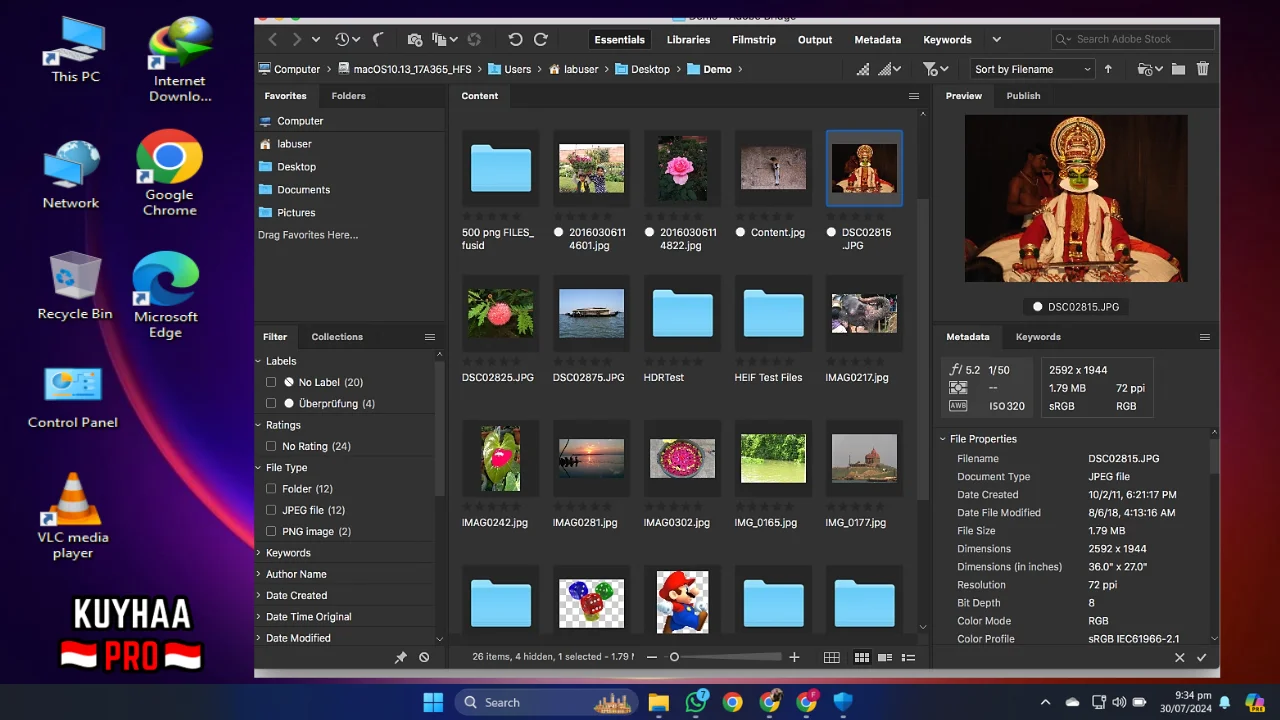Create a new folder with folder icon
1280x720 pixels.
click(x=1178, y=69)
